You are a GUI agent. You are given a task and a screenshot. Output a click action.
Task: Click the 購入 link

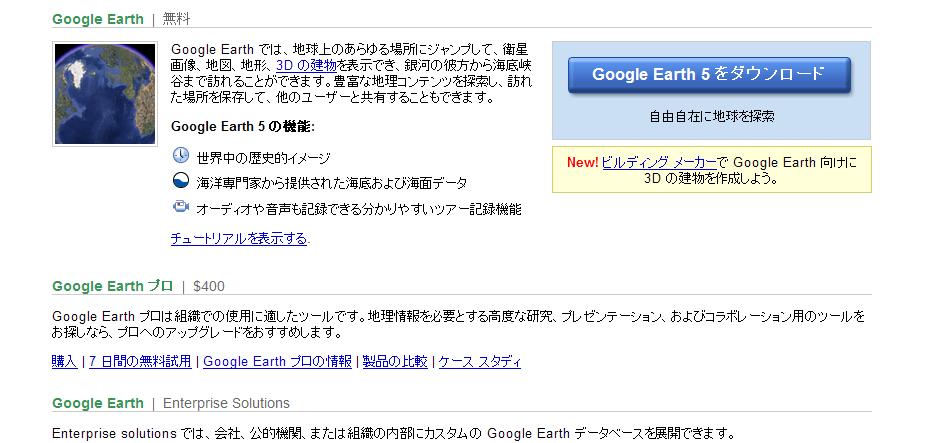click(64, 362)
